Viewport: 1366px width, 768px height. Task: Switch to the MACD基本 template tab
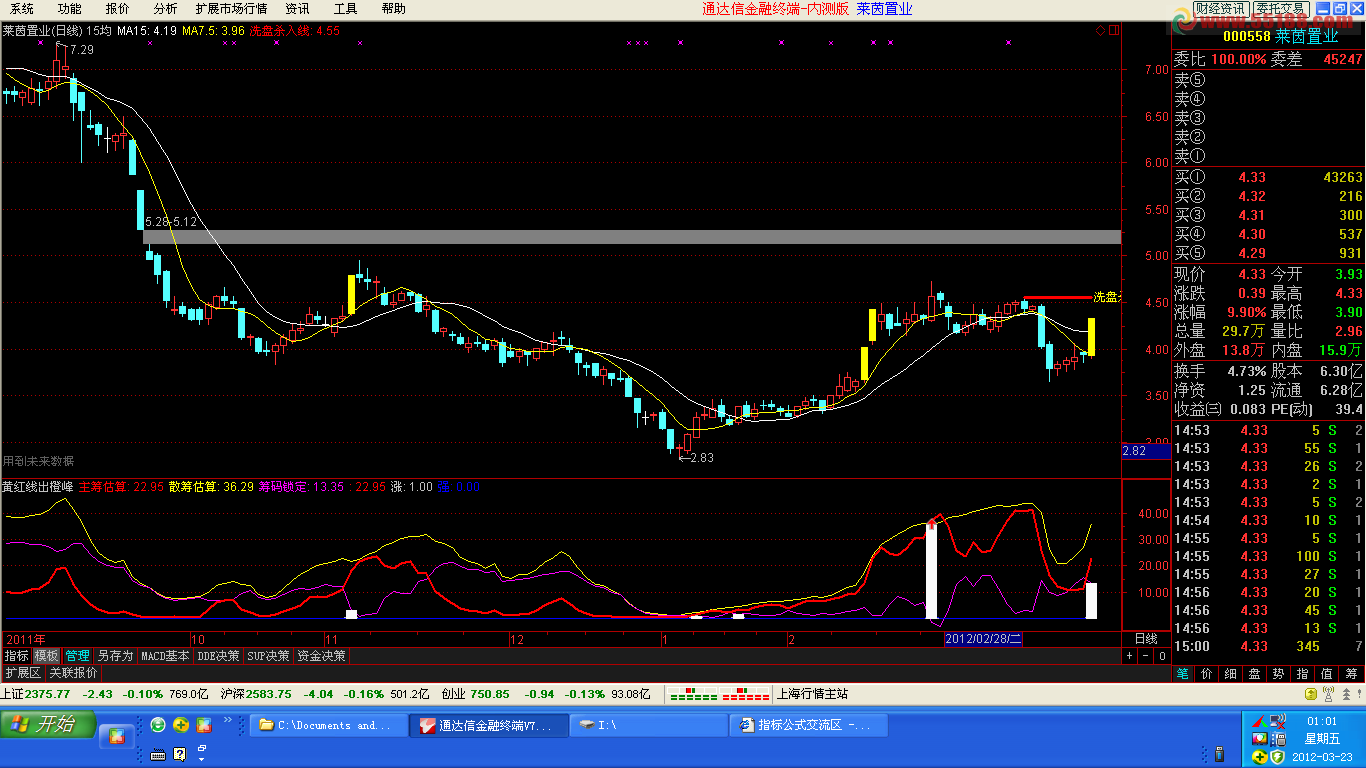point(165,656)
